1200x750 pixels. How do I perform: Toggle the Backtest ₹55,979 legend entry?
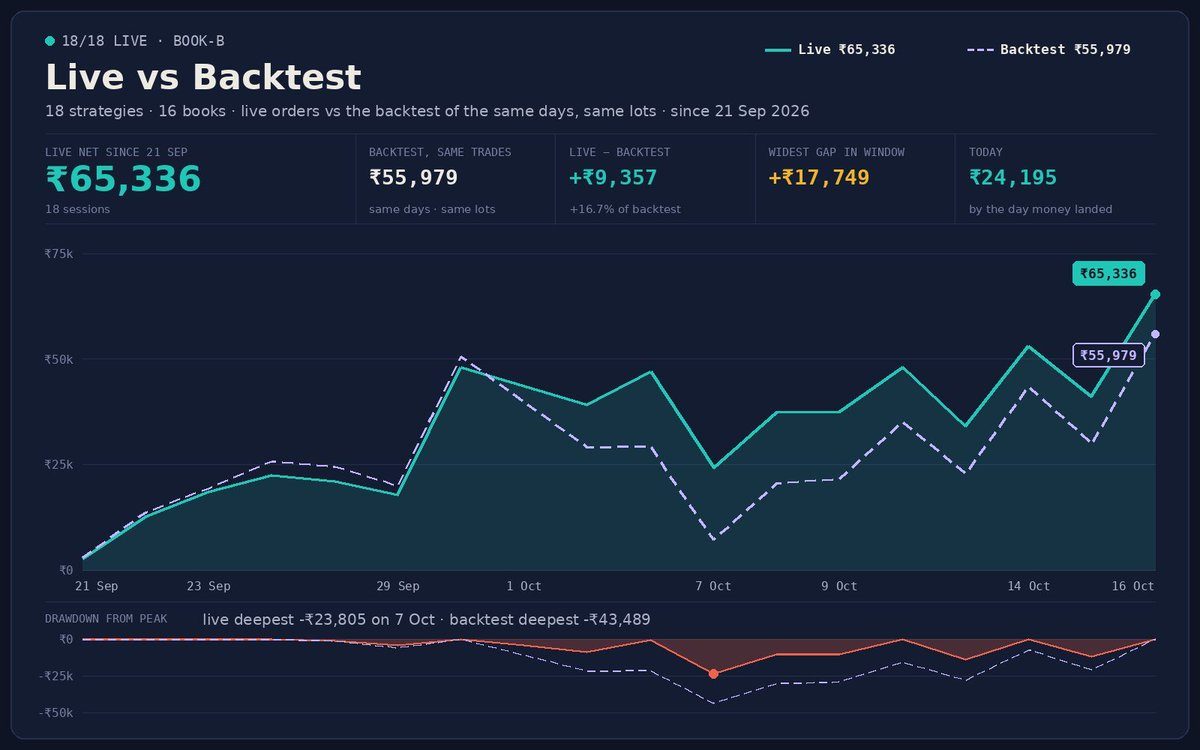tap(1049, 49)
